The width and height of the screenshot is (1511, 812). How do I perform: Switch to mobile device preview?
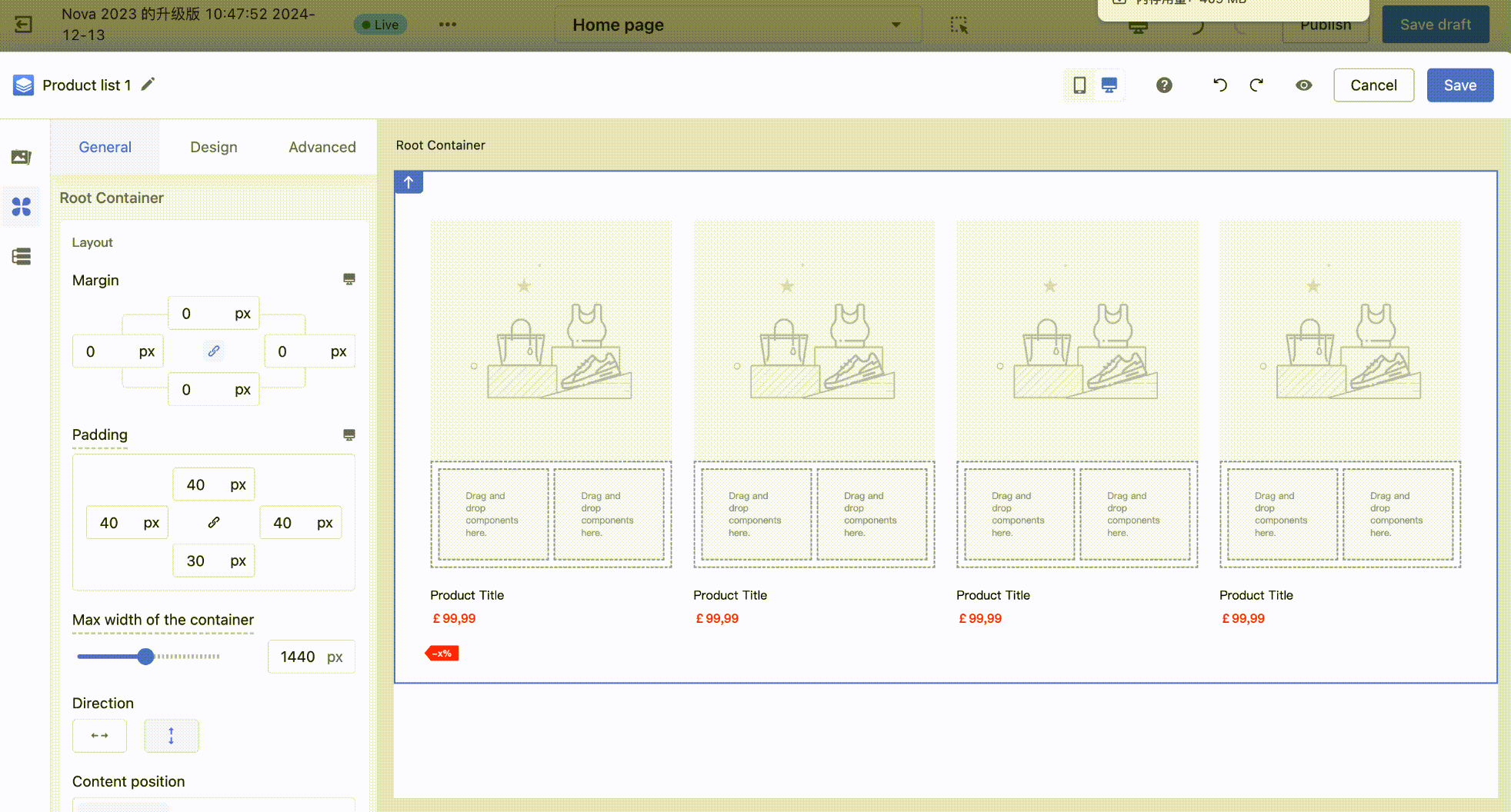1079,85
